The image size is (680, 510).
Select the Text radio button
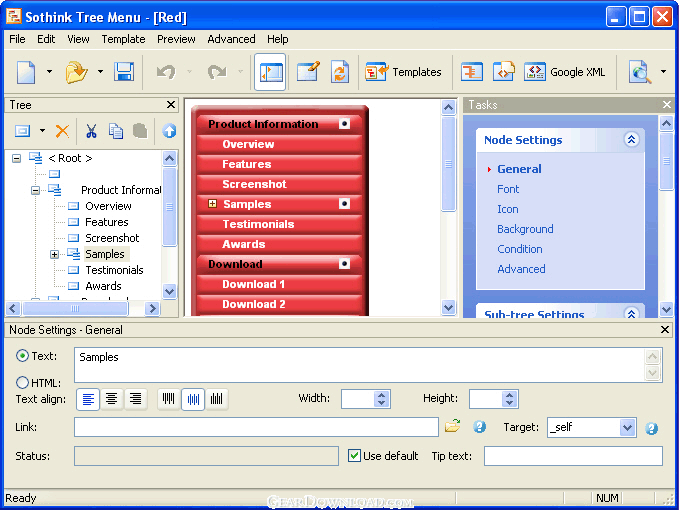[x=22, y=356]
